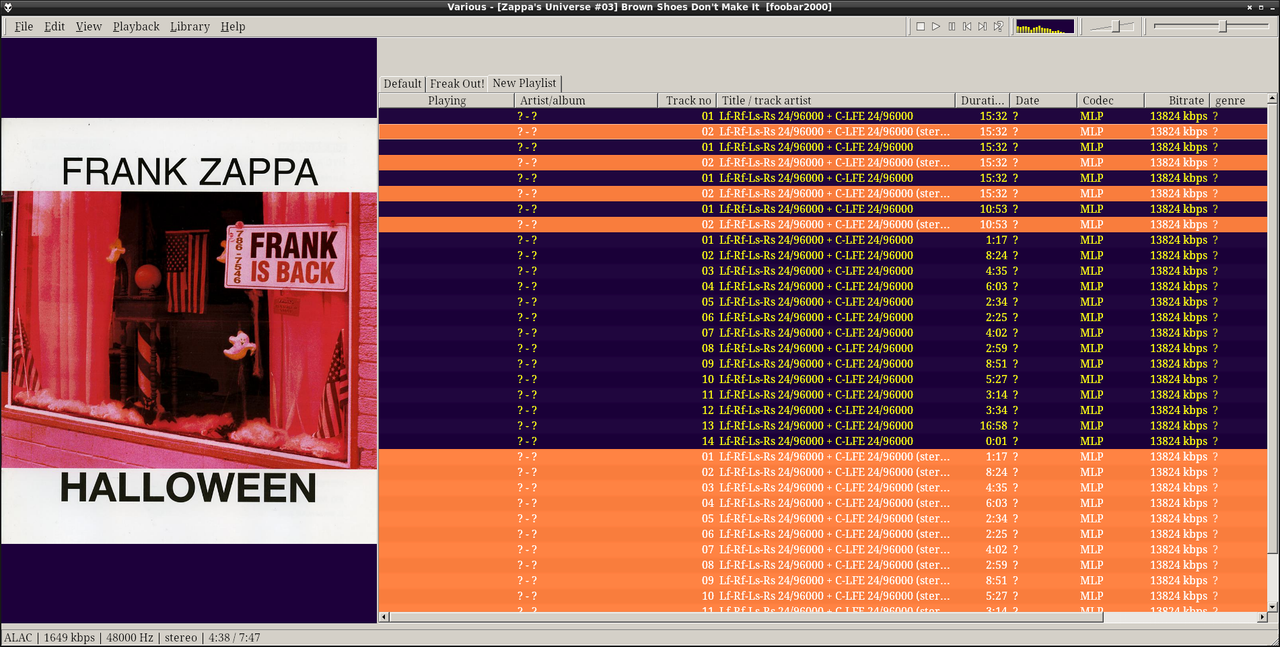Select orange stereo row track 01, 1:17
Viewport: 1280px width, 647px height.
823,456
